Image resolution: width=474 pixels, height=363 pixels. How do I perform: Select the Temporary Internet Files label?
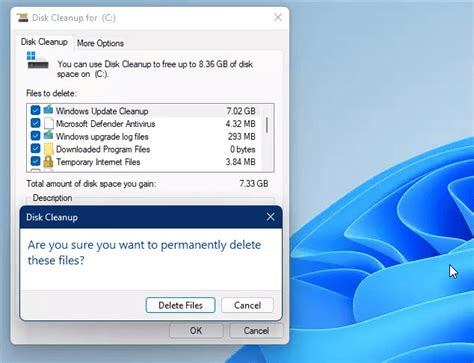point(98,162)
